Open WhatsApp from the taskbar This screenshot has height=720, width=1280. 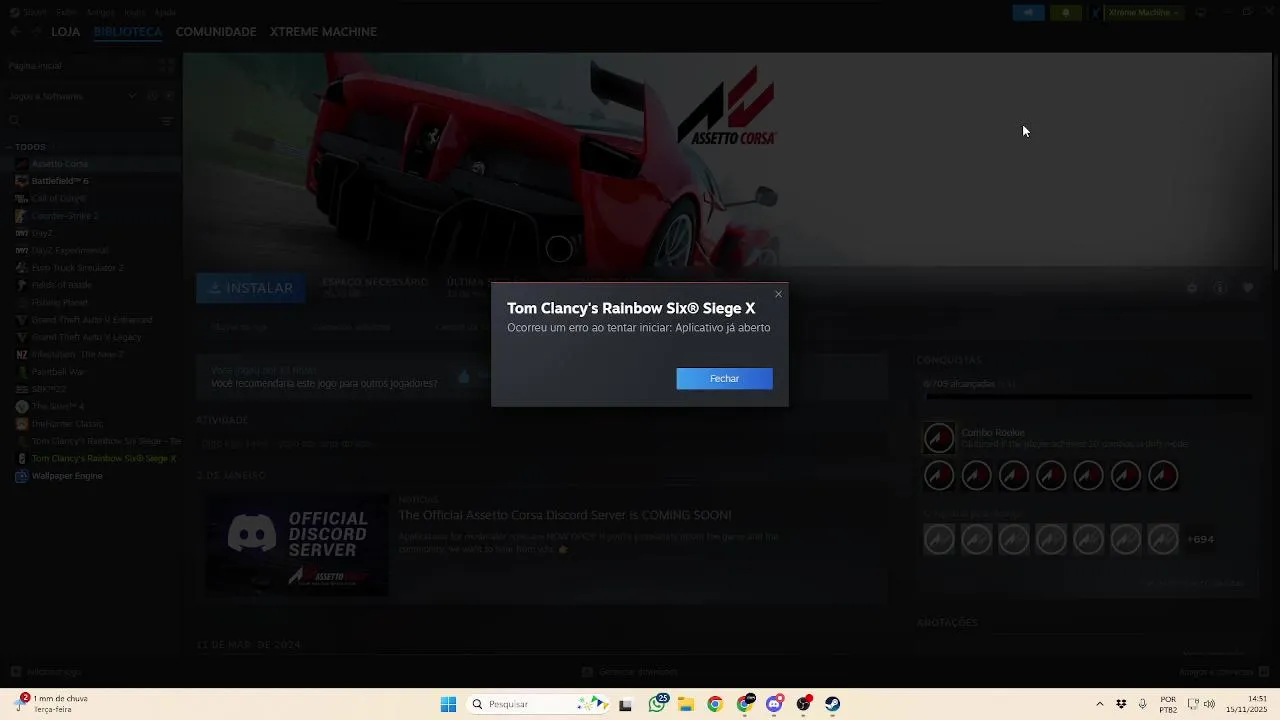pos(657,704)
